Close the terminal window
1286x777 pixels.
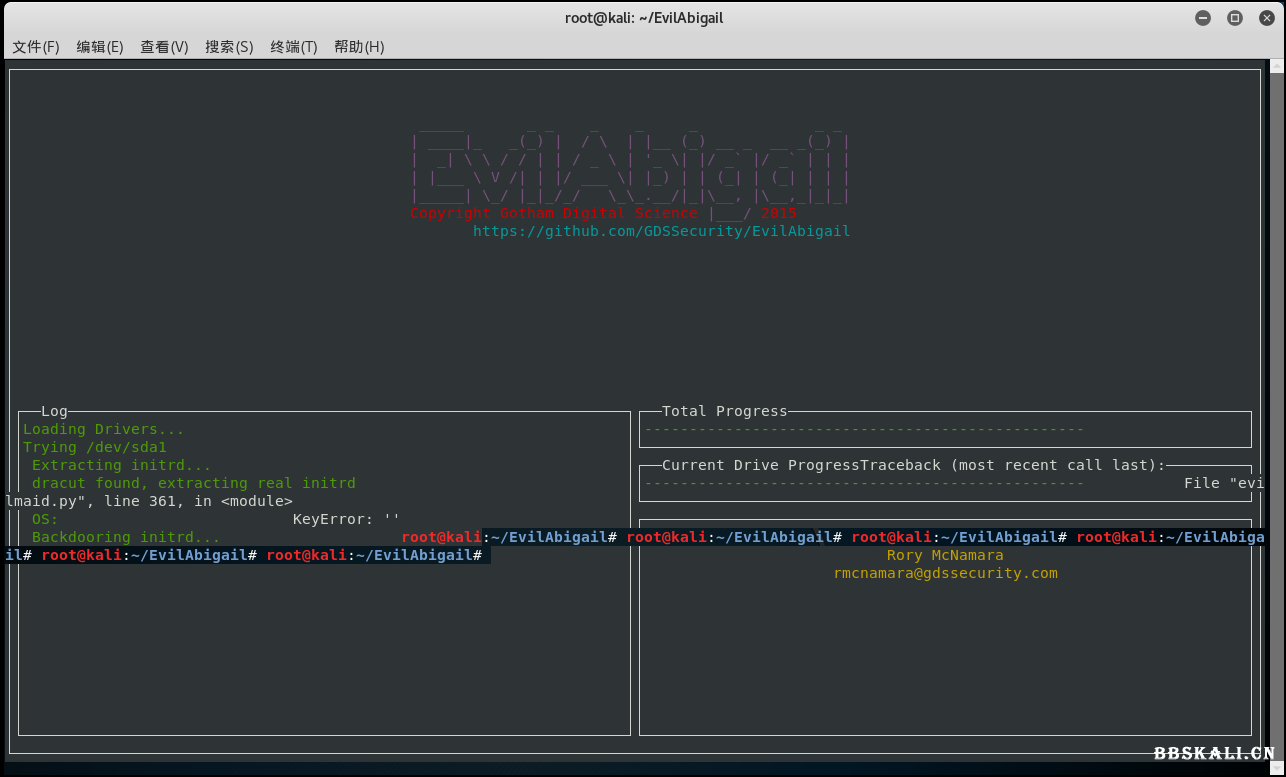click(1266, 18)
